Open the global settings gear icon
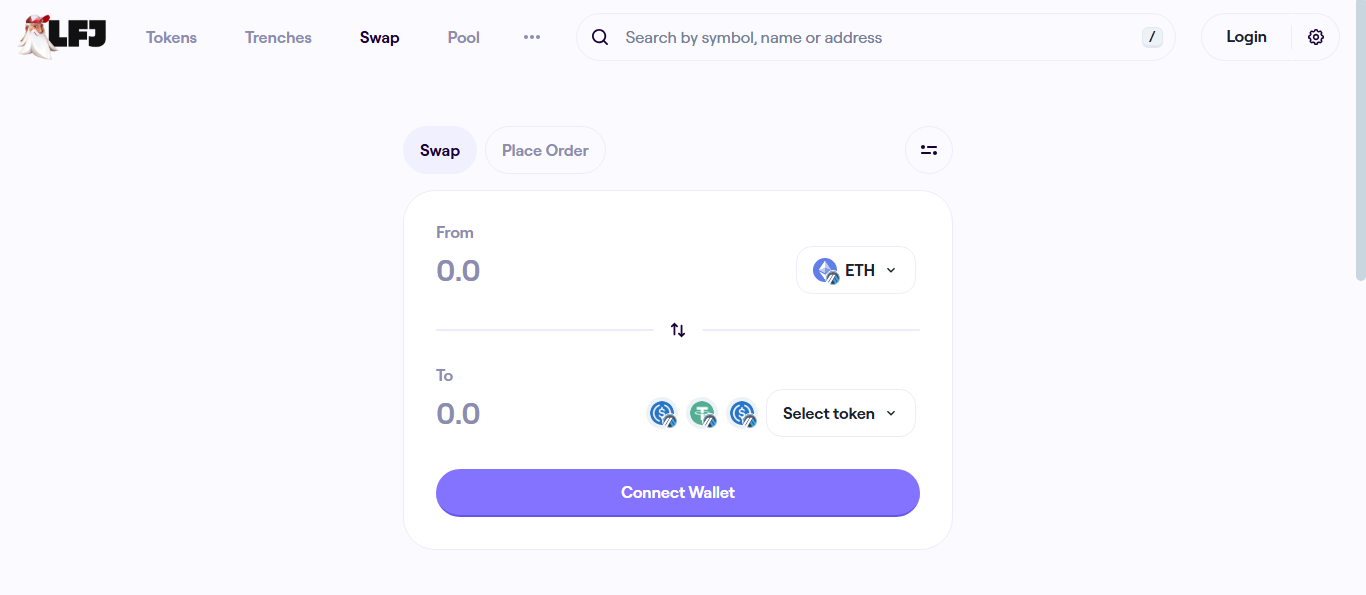This screenshot has height=595, width=1366. point(1316,37)
